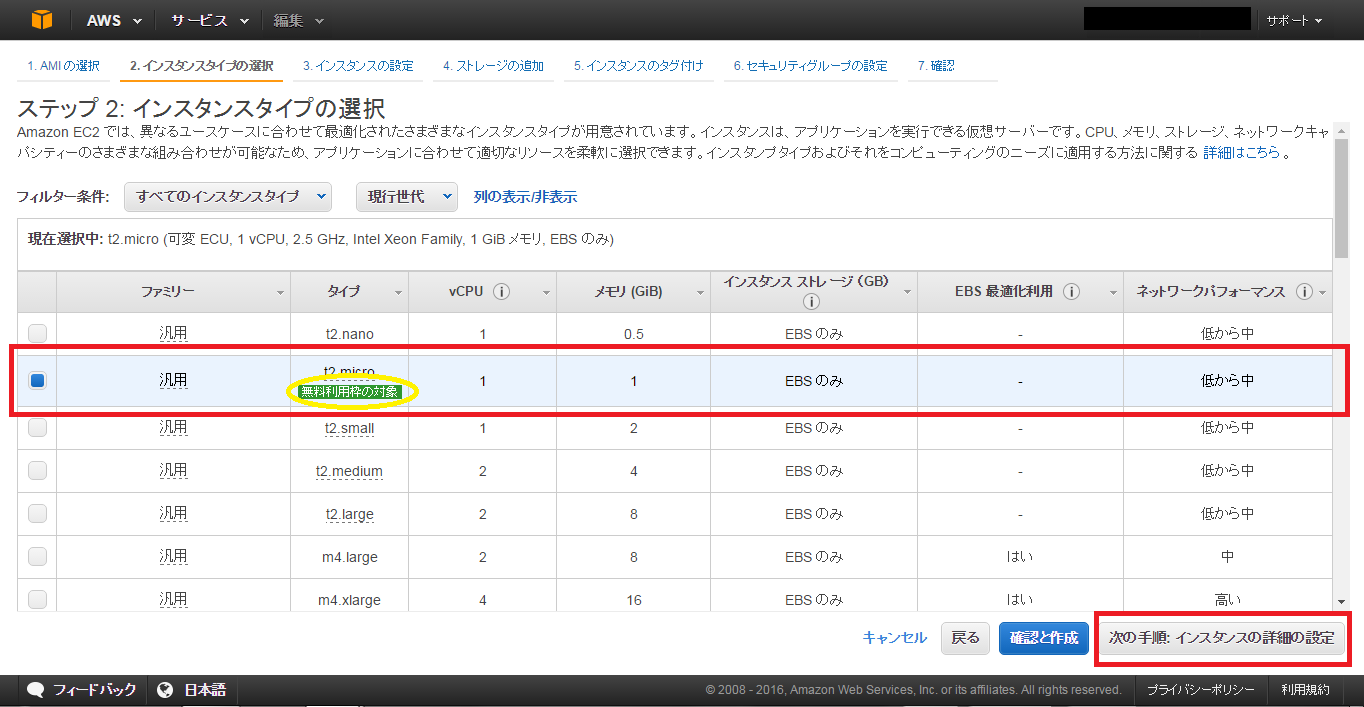Open vCPU column sort arrow
This screenshot has width=1364, height=707.
point(546,292)
